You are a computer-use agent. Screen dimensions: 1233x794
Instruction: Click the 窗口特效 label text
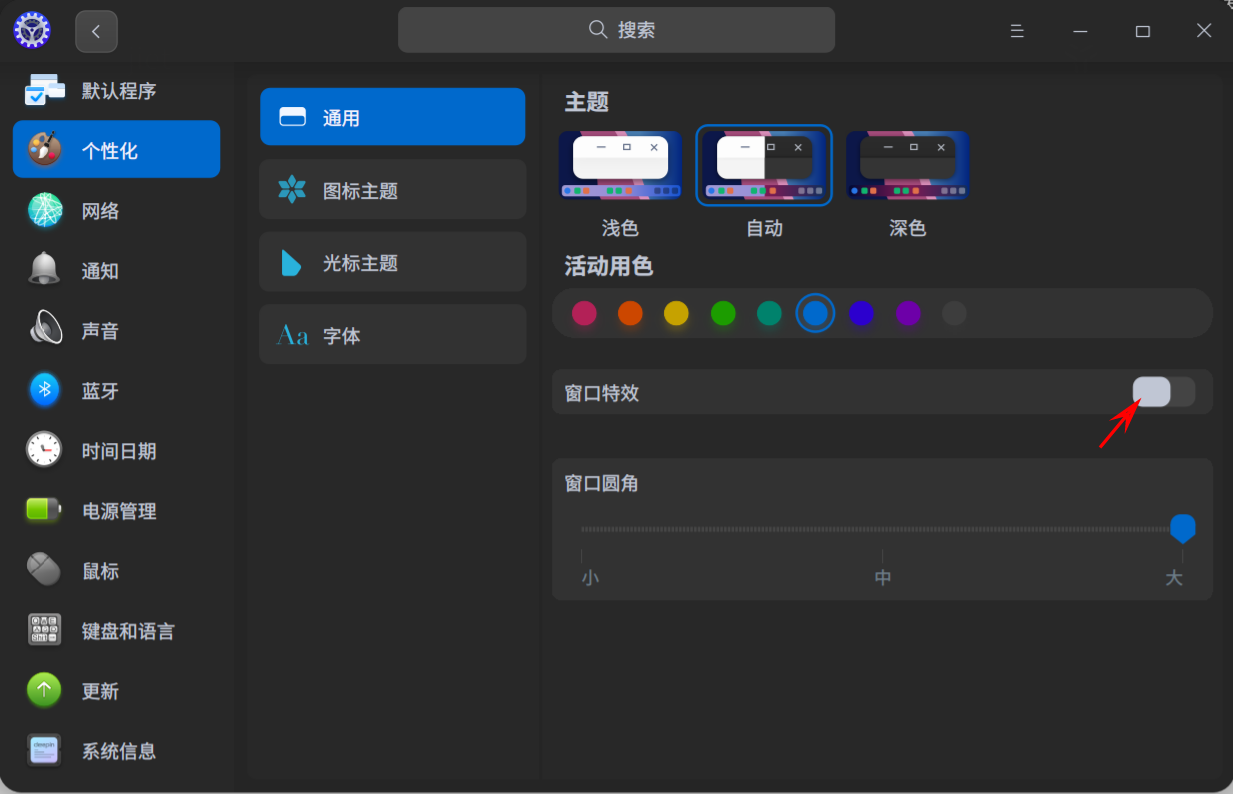click(602, 393)
